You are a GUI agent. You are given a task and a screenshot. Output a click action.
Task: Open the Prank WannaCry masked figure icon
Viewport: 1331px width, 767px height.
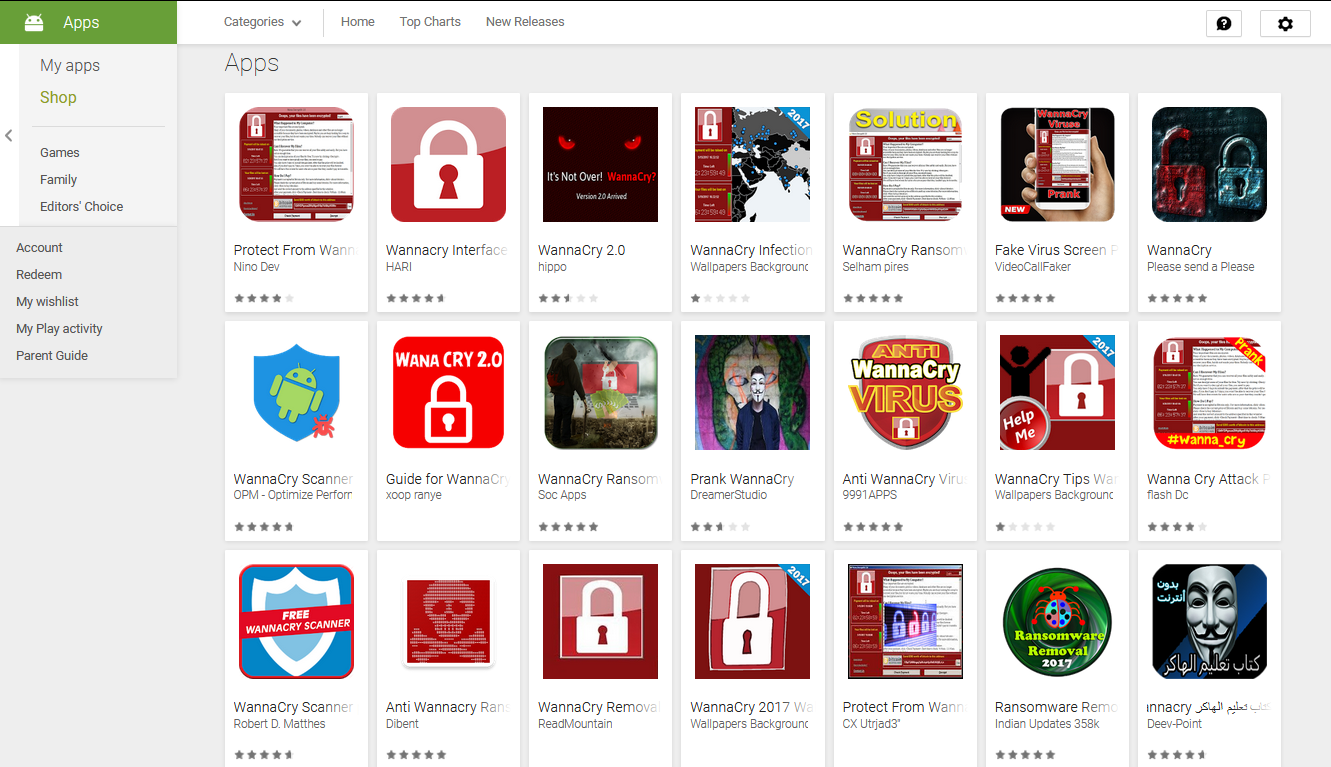[752, 393]
